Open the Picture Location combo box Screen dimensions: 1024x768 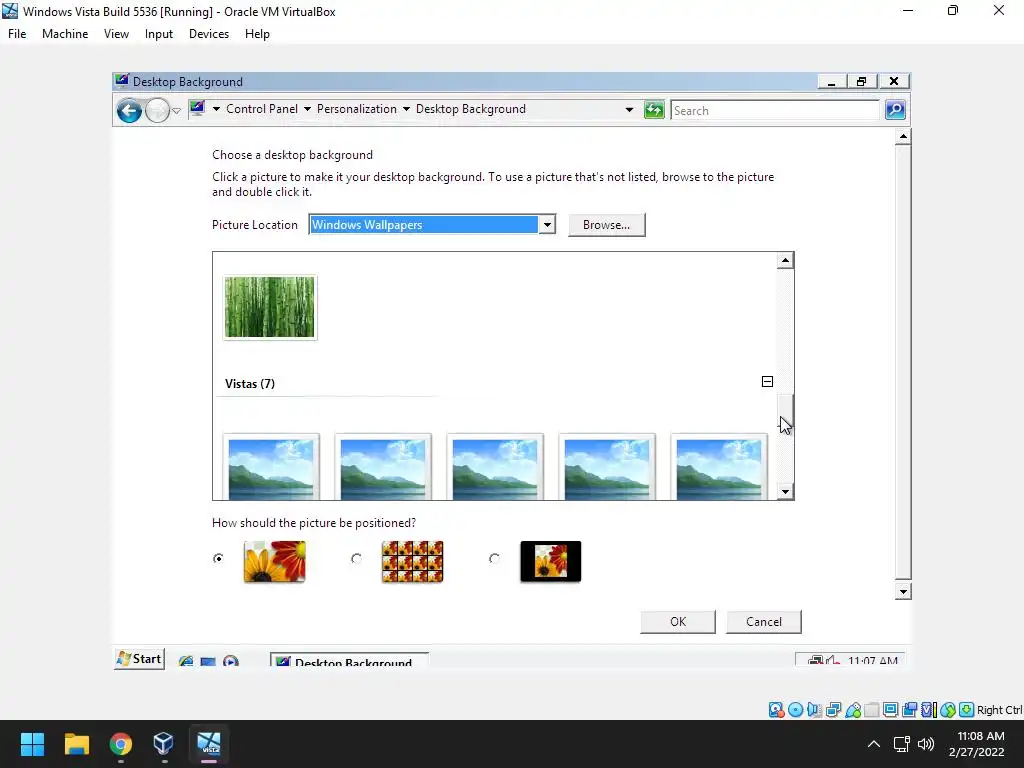point(432,225)
